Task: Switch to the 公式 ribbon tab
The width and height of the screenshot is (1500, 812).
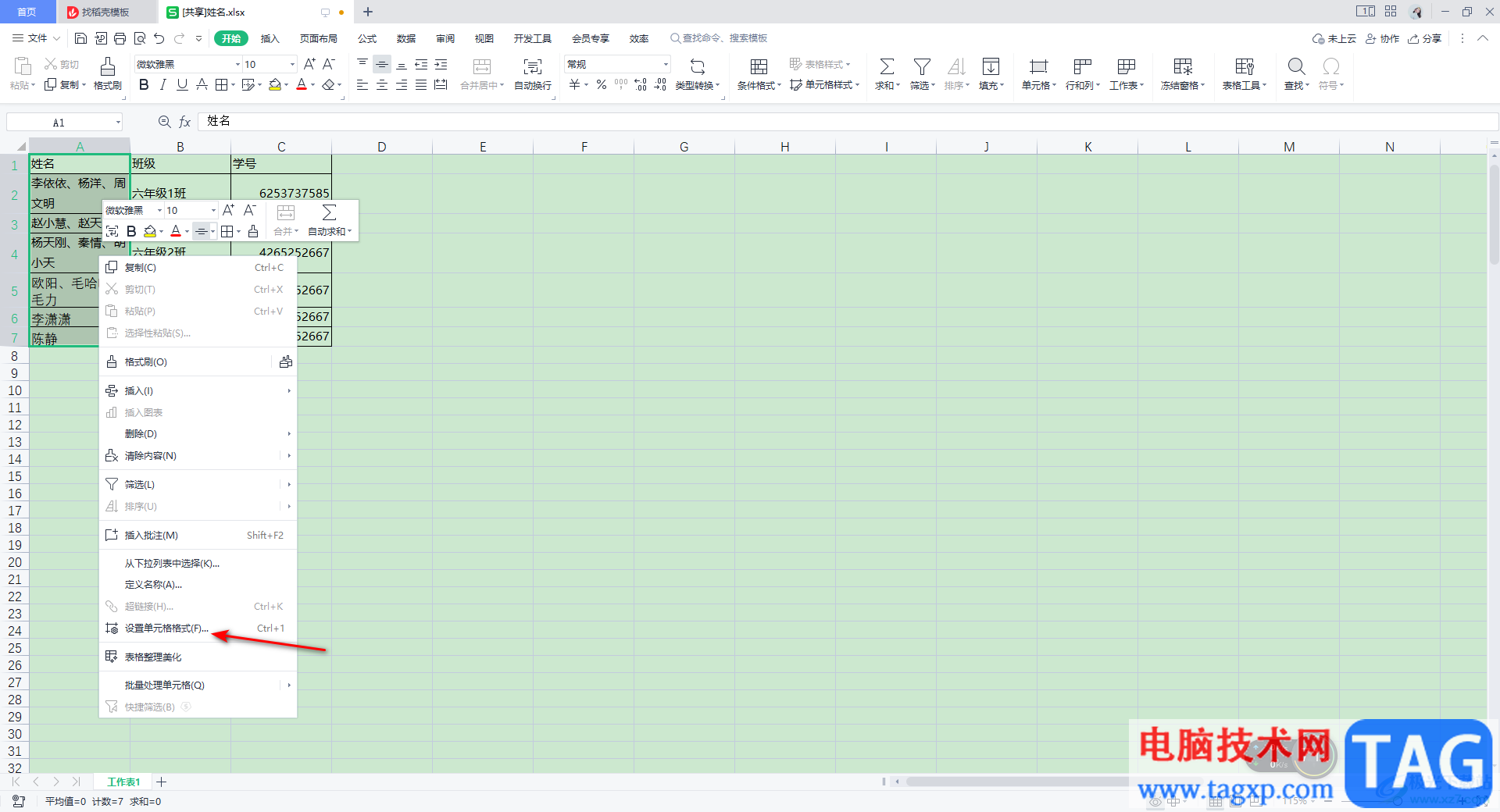Action: pyautogui.click(x=367, y=38)
